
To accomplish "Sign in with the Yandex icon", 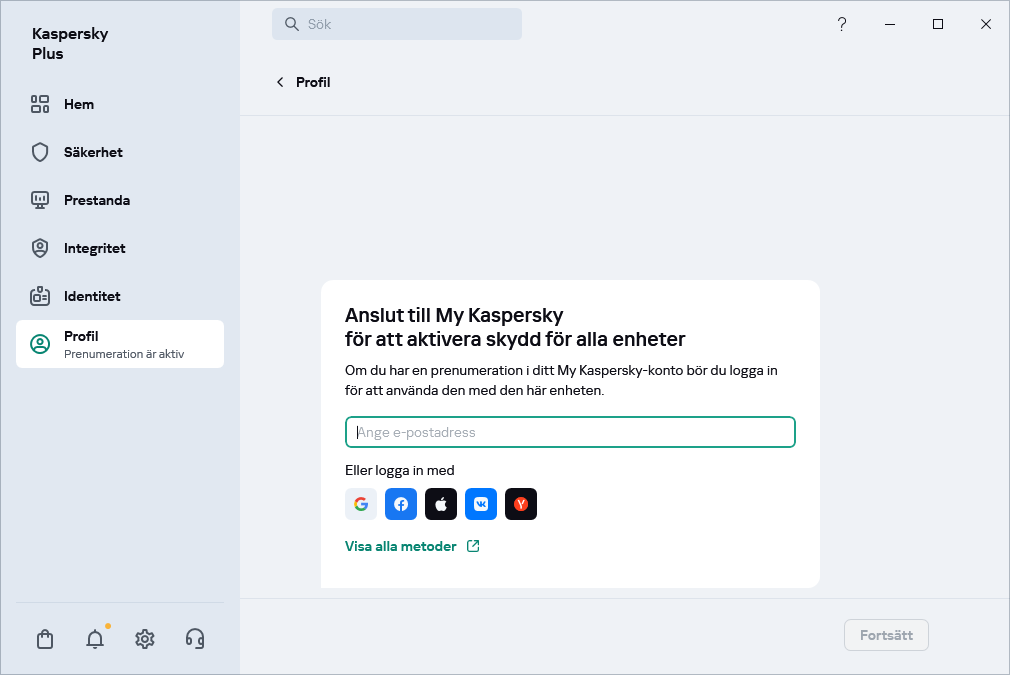I will click(521, 504).
